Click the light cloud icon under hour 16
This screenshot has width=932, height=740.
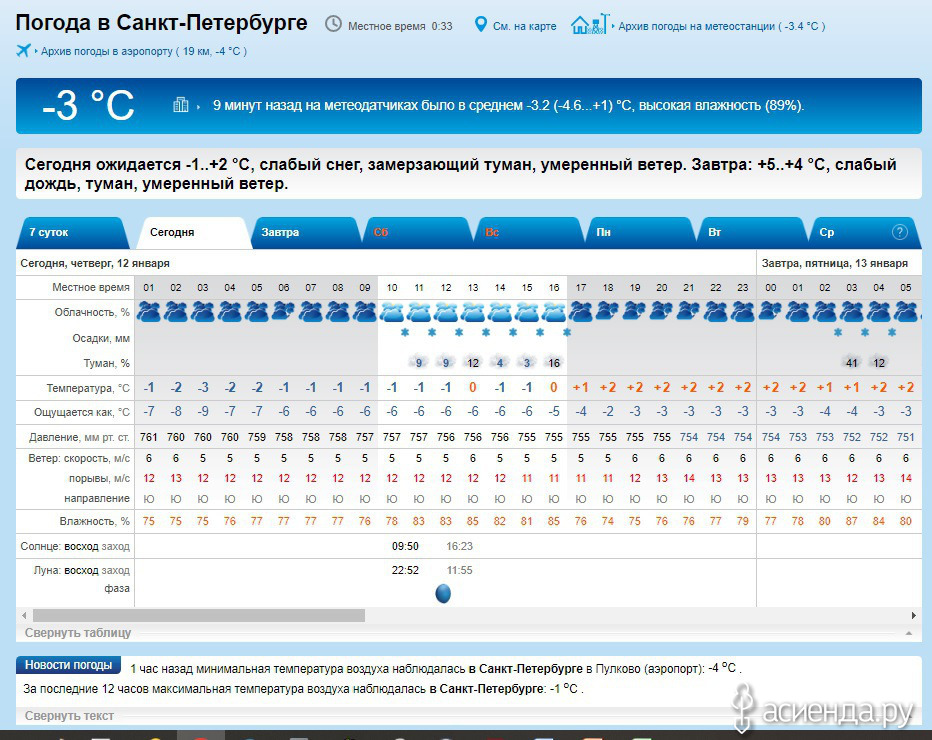pyautogui.click(x=554, y=311)
